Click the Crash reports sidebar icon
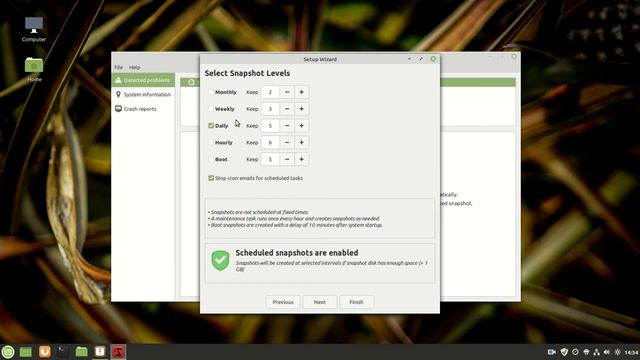Viewport: 640px width, 360px height. (x=118, y=109)
